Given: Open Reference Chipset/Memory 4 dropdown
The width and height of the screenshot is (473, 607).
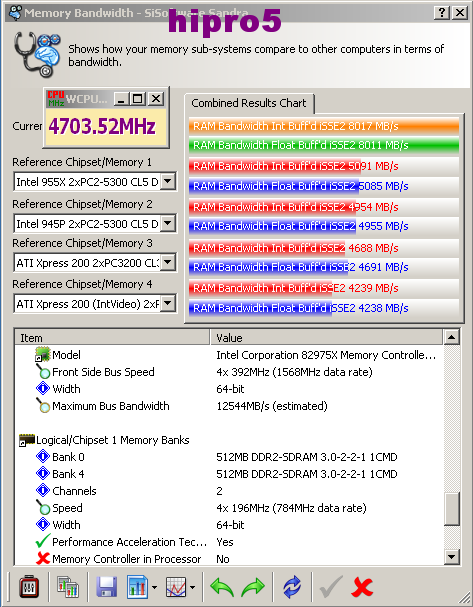Looking at the screenshot, I should (168, 303).
